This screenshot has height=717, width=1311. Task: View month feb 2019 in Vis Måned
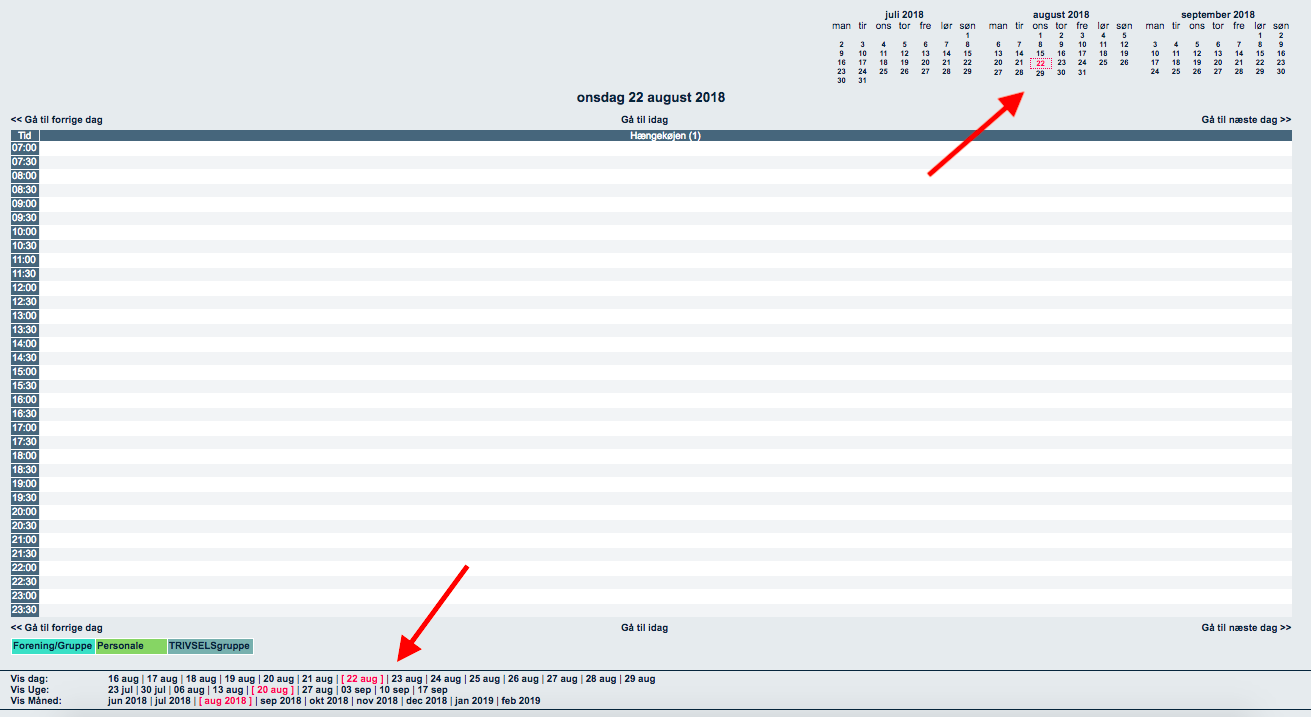pos(520,701)
